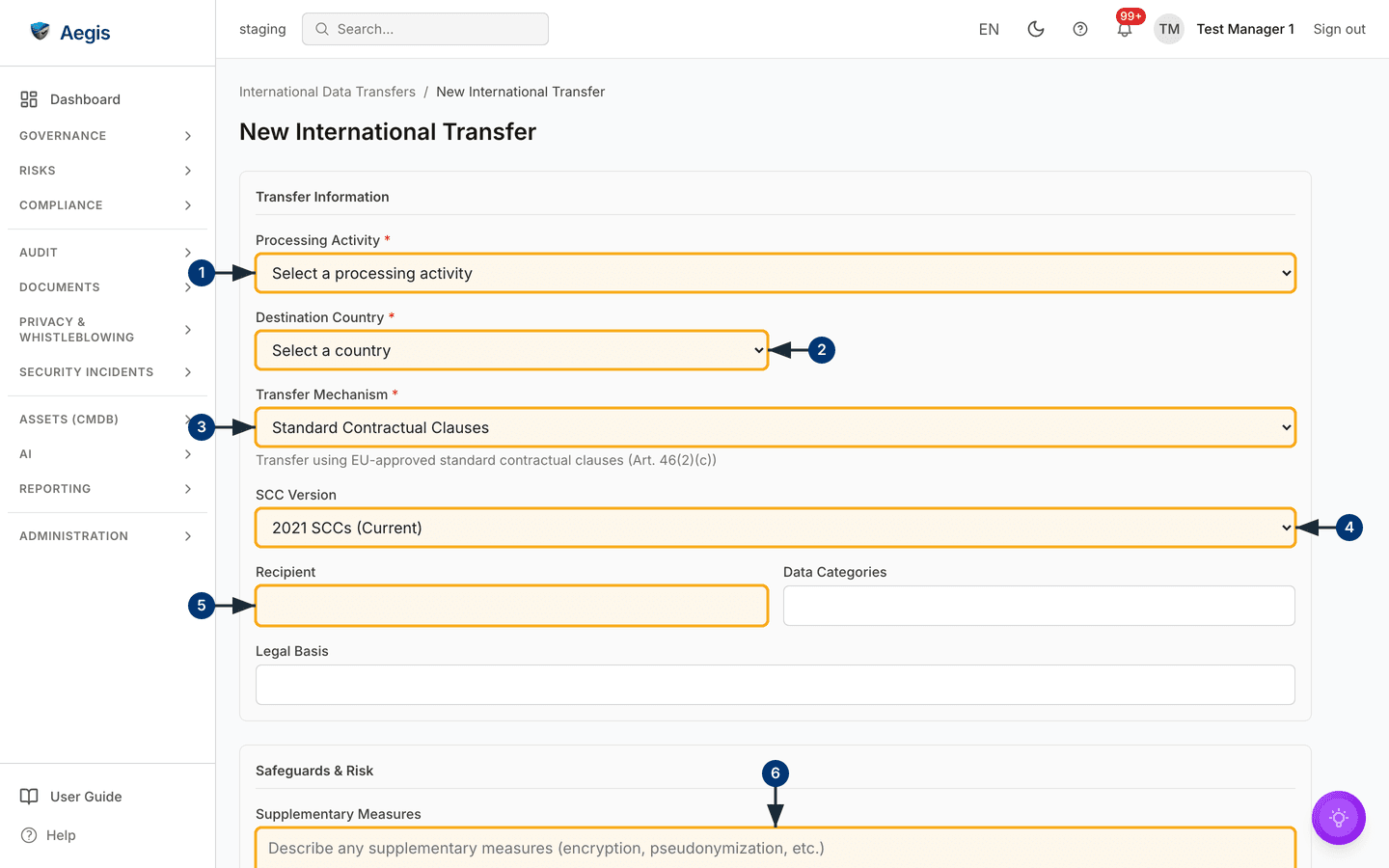Open the Dashboard menu item
Screen dimensions: 1389x868
(106, 99)
